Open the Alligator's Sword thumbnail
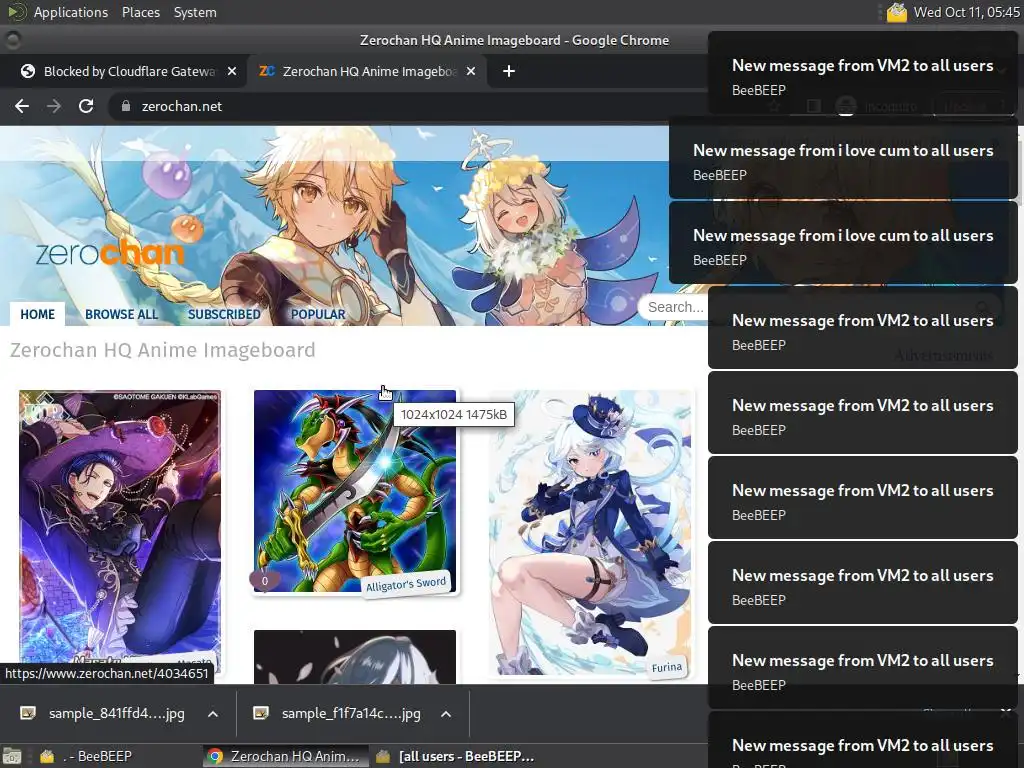Viewport: 1024px width, 768px height. (x=355, y=491)
